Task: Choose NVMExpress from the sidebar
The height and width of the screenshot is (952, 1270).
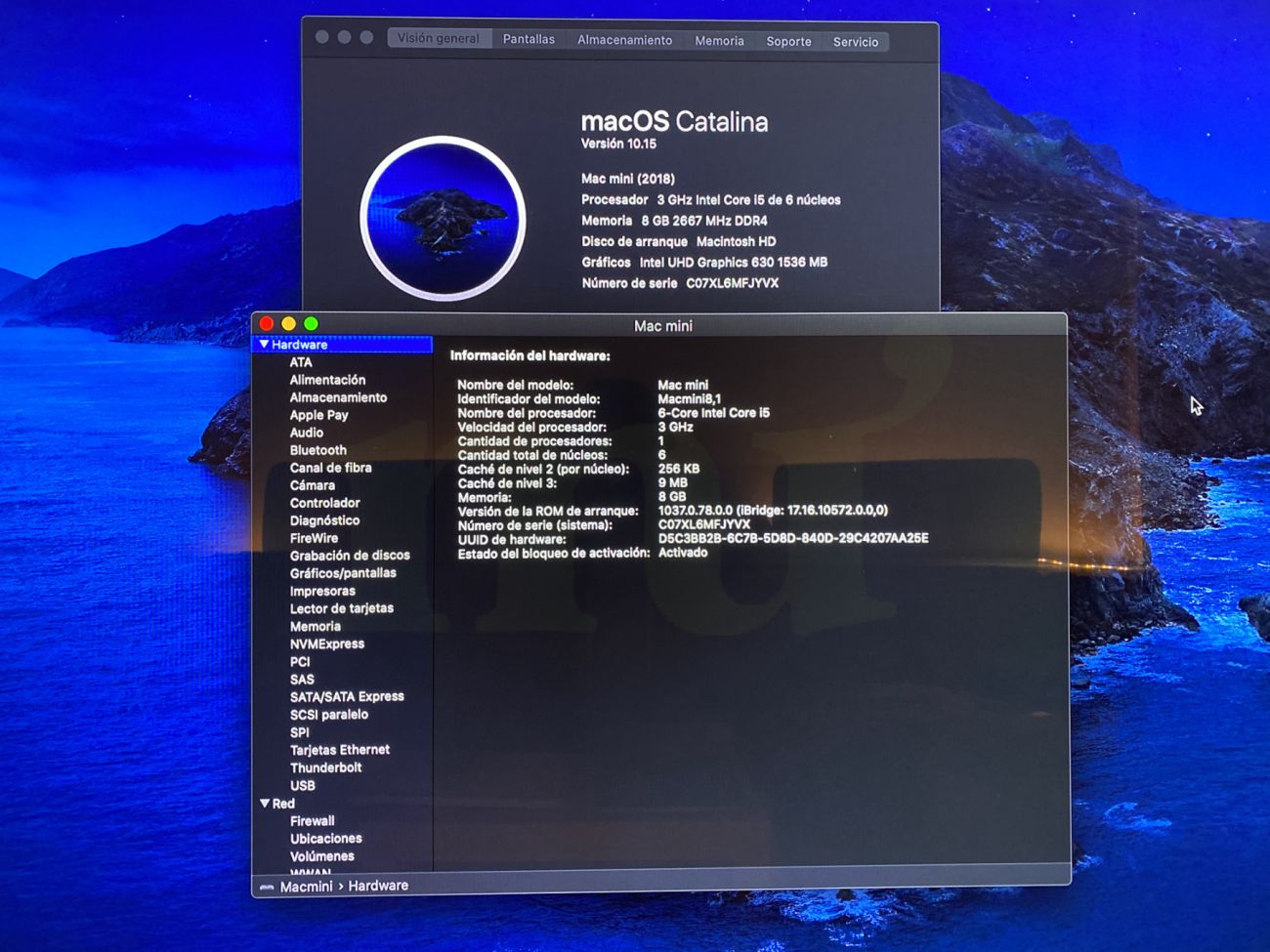Action: click(x=326, y=644)
